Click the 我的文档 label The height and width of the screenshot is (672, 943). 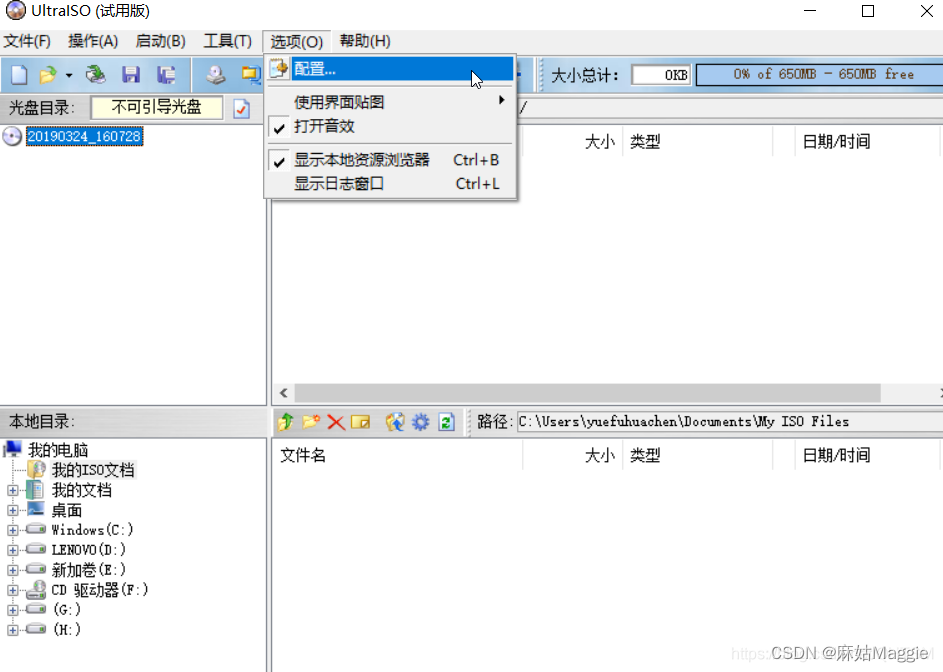(81, 490)
